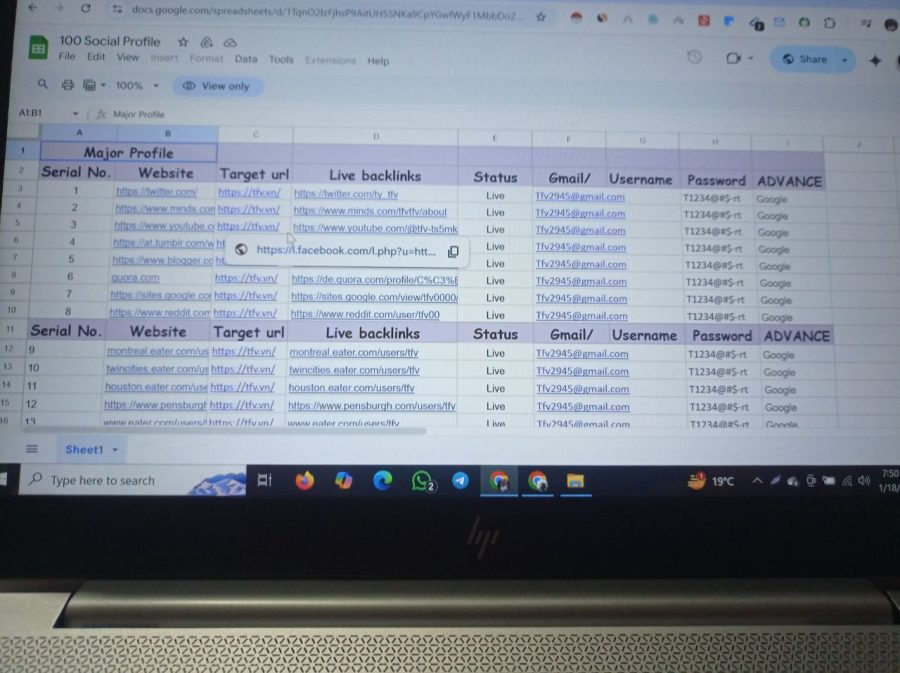Click the move-to-folder icon beside the title
This screenshot has height=673, width=900.
click(207, 42)
